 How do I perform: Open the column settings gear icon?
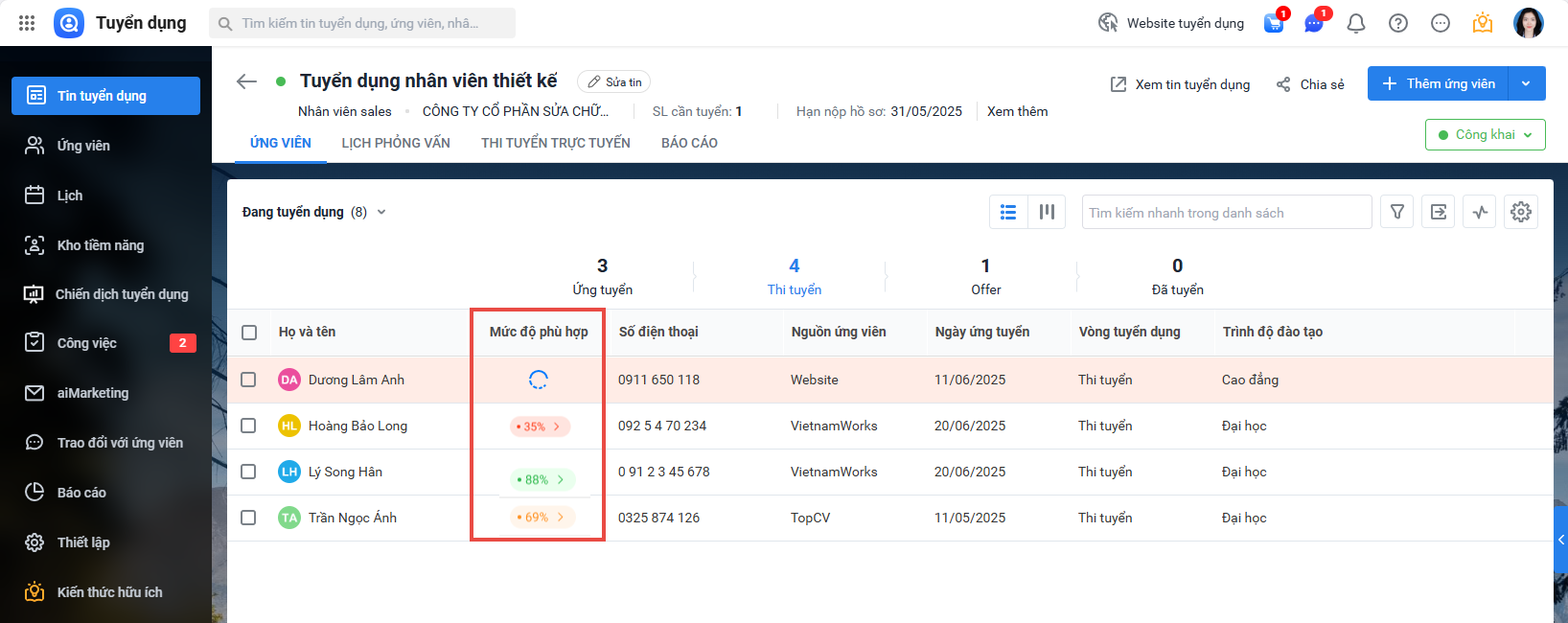coord(1521,212)
